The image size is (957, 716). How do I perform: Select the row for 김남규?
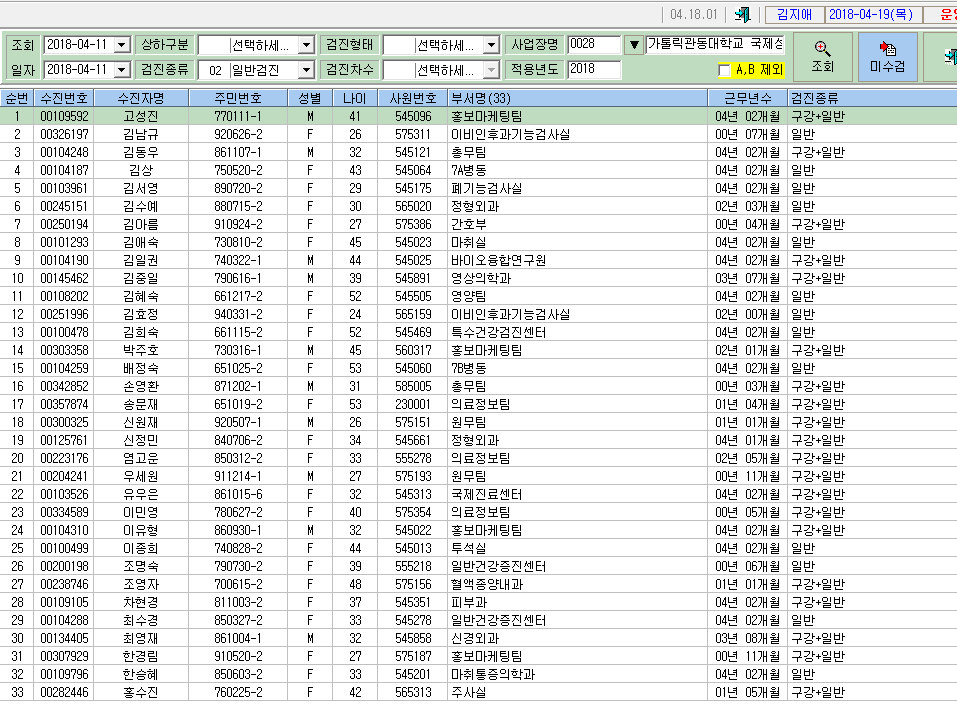point(478,134)
